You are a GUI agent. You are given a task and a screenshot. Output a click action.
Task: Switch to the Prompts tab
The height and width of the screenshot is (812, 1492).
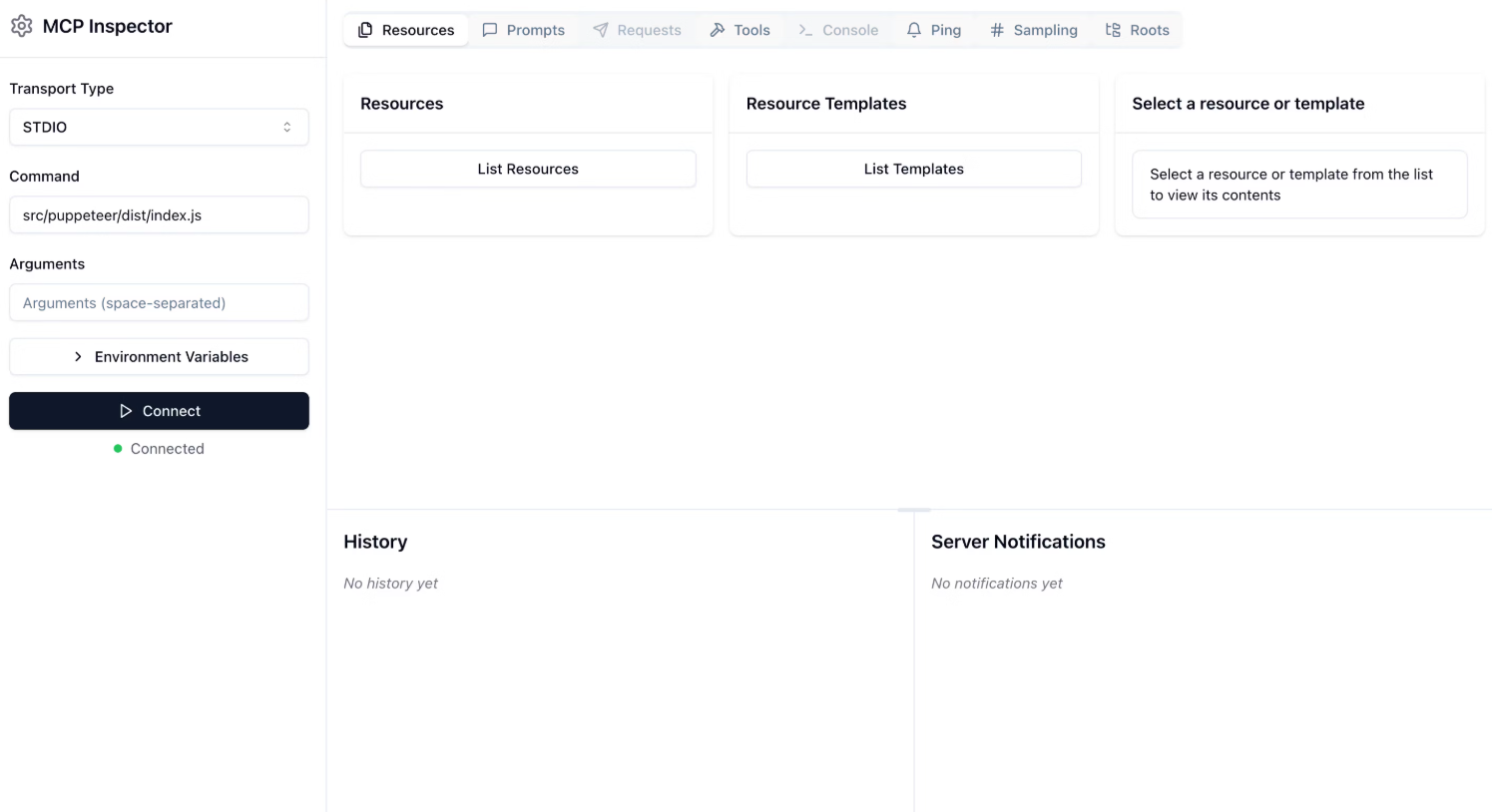(x=524, y=30)
